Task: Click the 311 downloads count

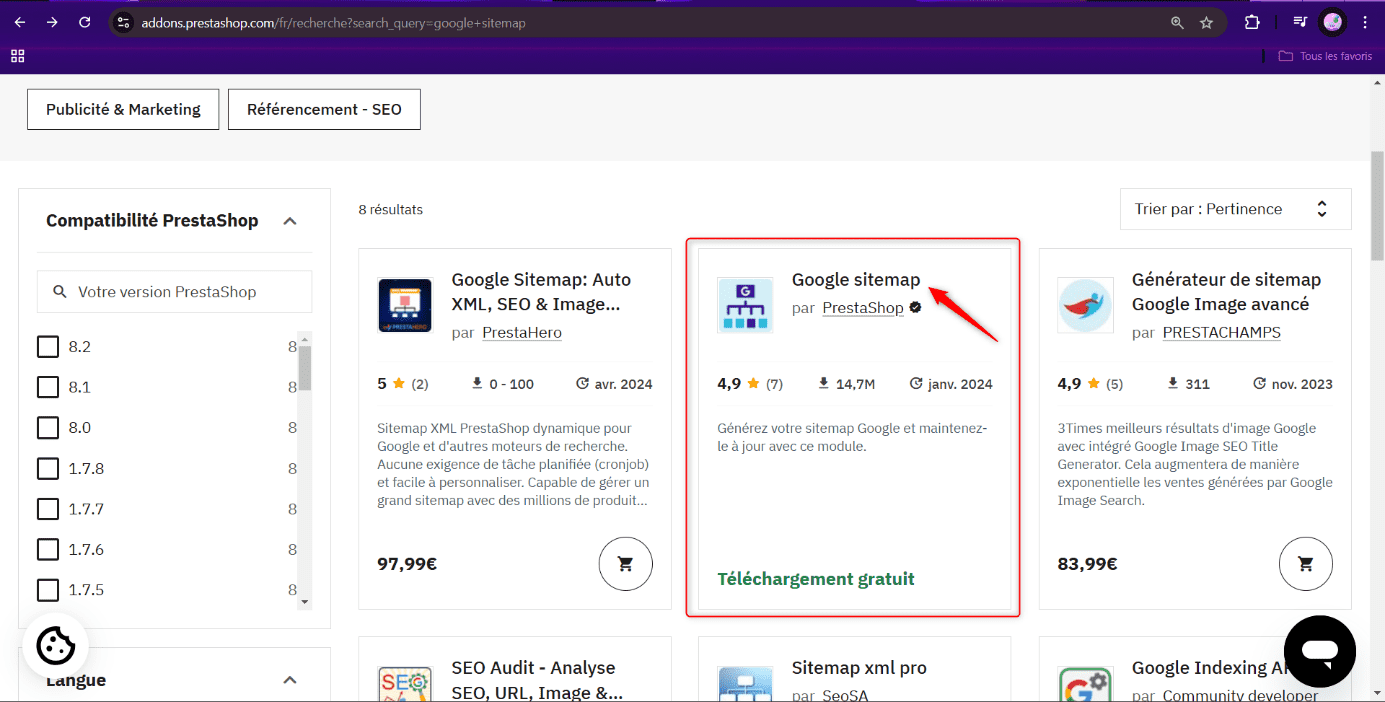Action: point(1188,384)
